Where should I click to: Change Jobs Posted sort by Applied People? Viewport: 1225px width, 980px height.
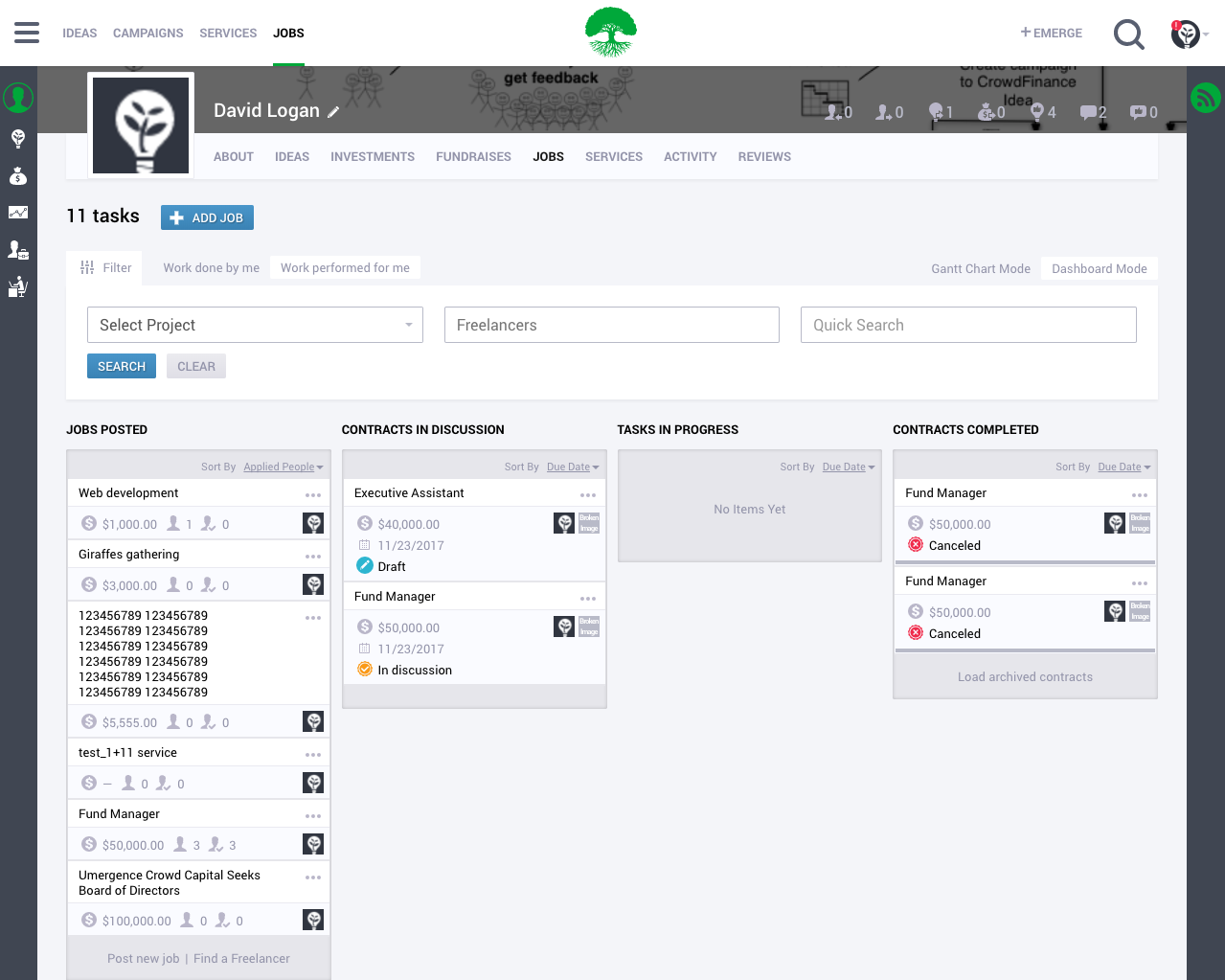[283, 467]
